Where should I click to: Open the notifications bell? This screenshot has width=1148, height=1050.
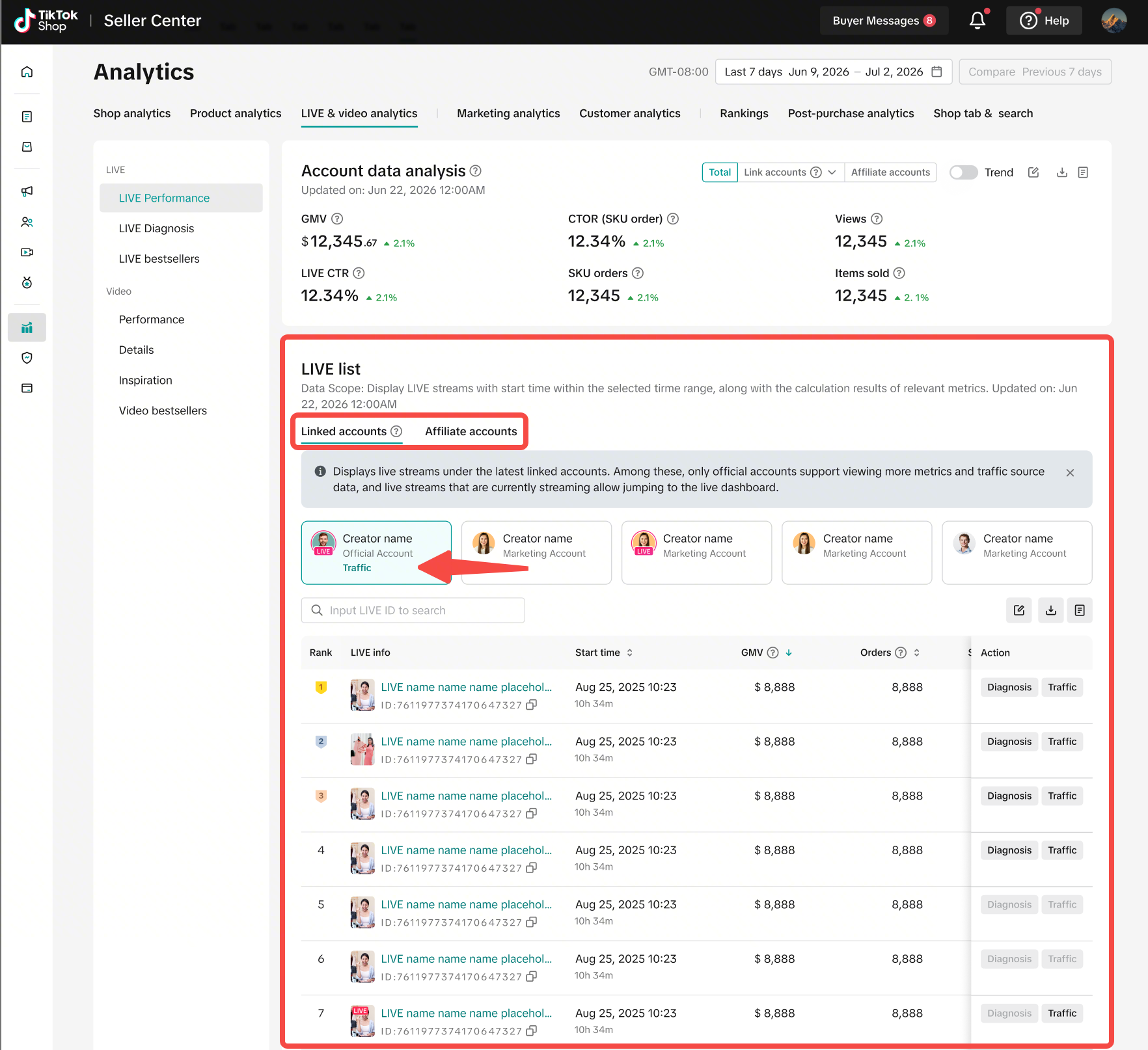click(977, 21)
